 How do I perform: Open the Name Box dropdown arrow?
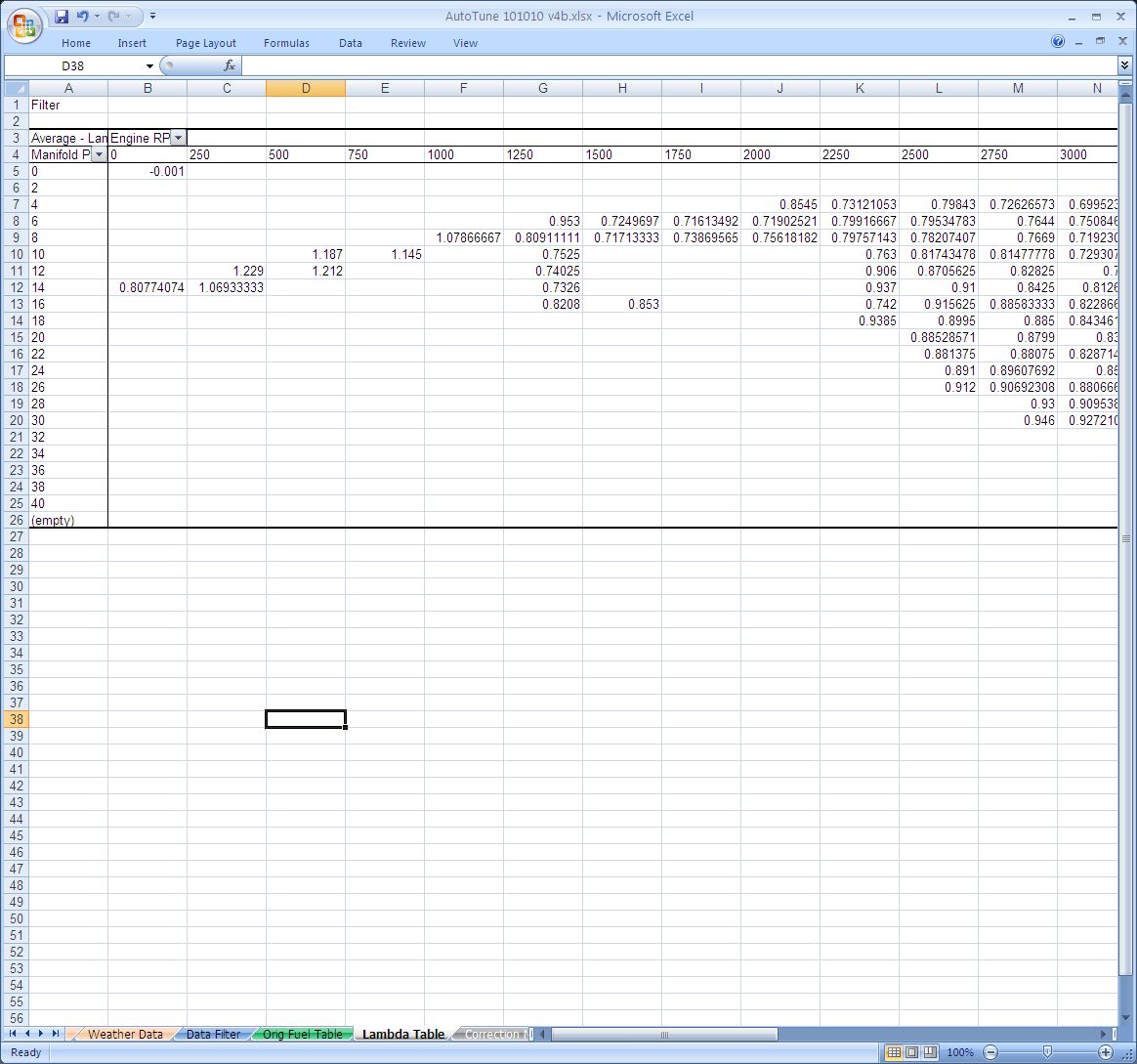coord(149,65)
